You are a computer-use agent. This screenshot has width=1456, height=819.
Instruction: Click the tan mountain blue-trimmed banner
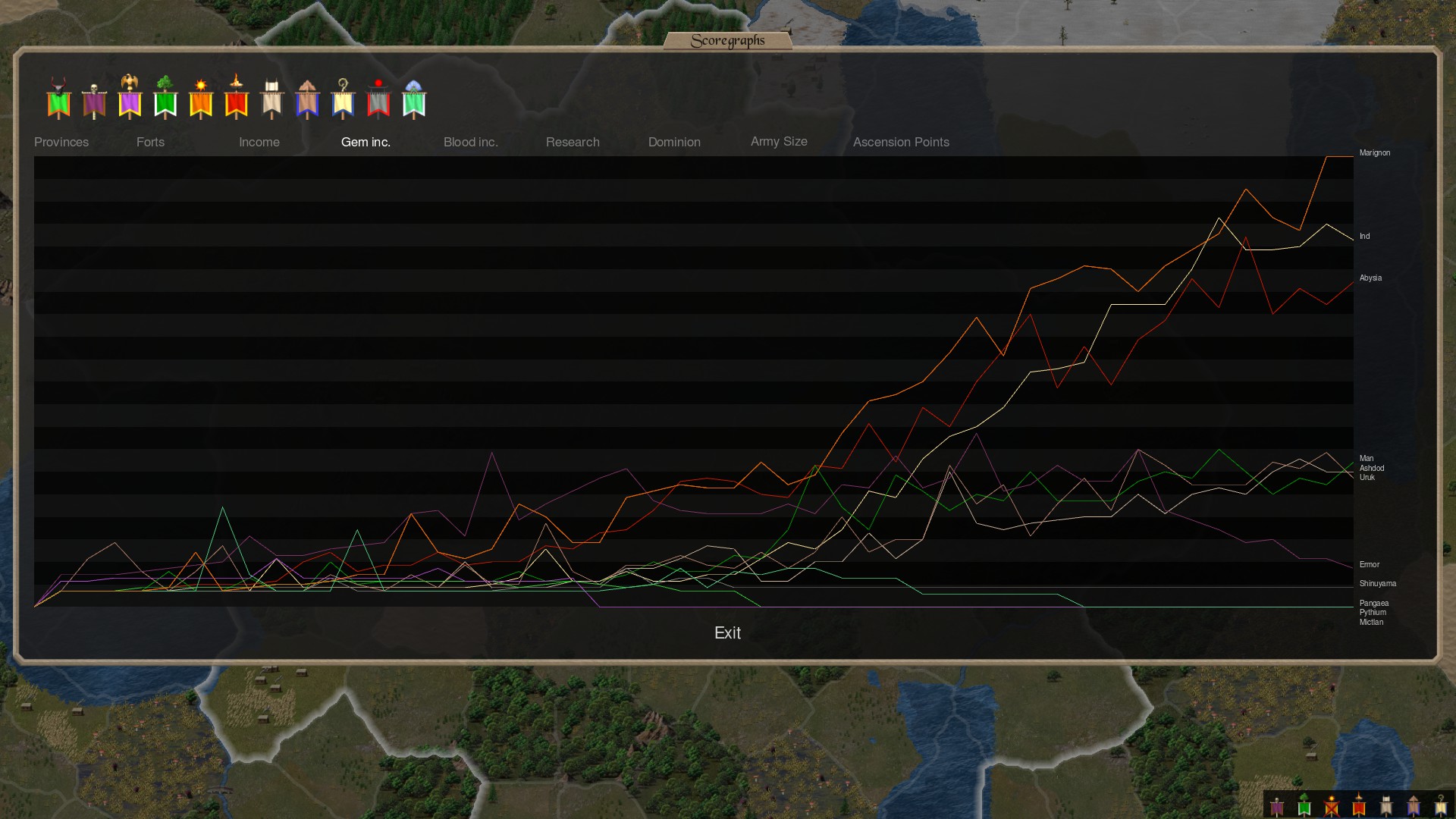click(307, 100)
